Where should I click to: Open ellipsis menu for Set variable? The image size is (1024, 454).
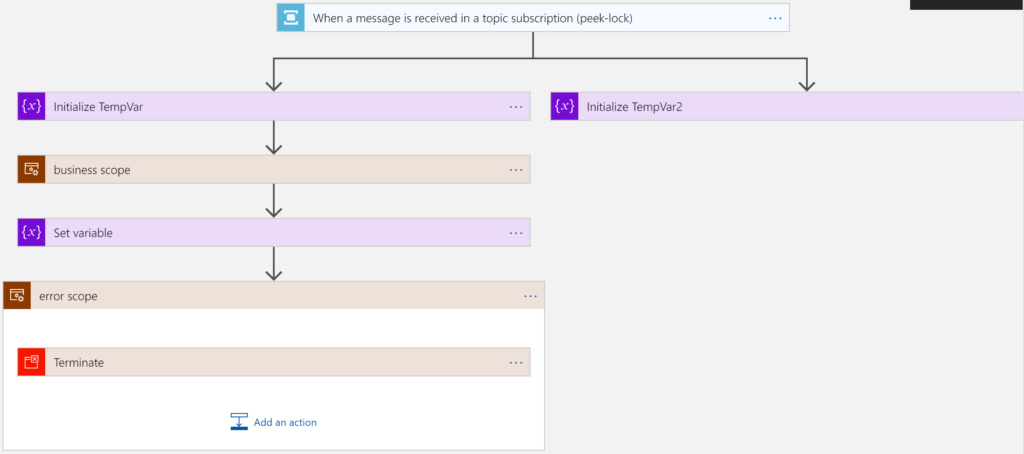pos(516,233)
